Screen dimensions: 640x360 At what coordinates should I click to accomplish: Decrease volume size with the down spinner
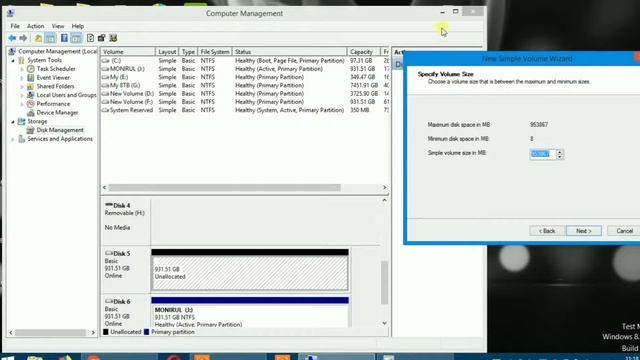[560, 157]
